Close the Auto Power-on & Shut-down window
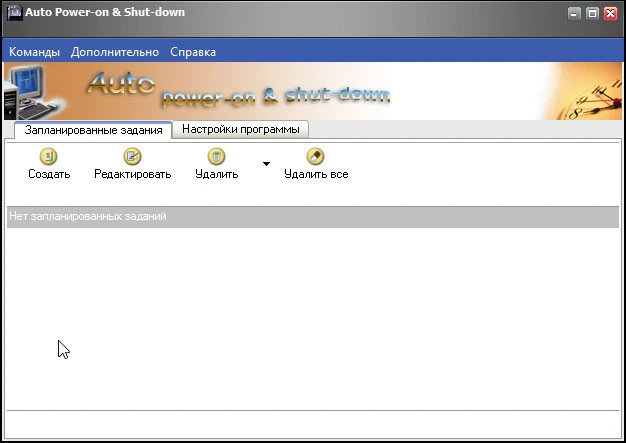This screenshot has width=626, height=443. 611,14
